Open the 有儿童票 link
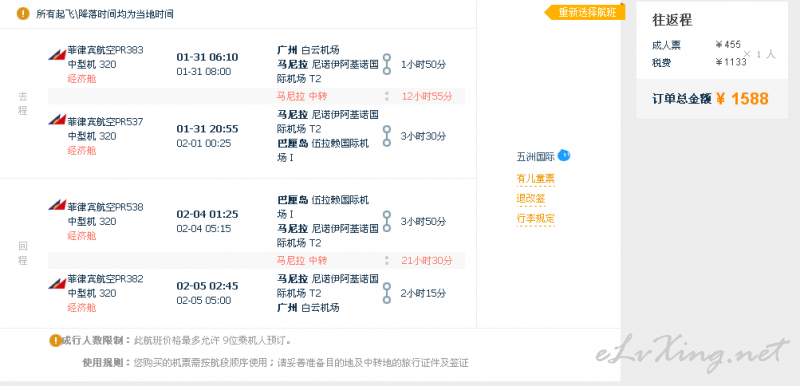 pos(535,179)
